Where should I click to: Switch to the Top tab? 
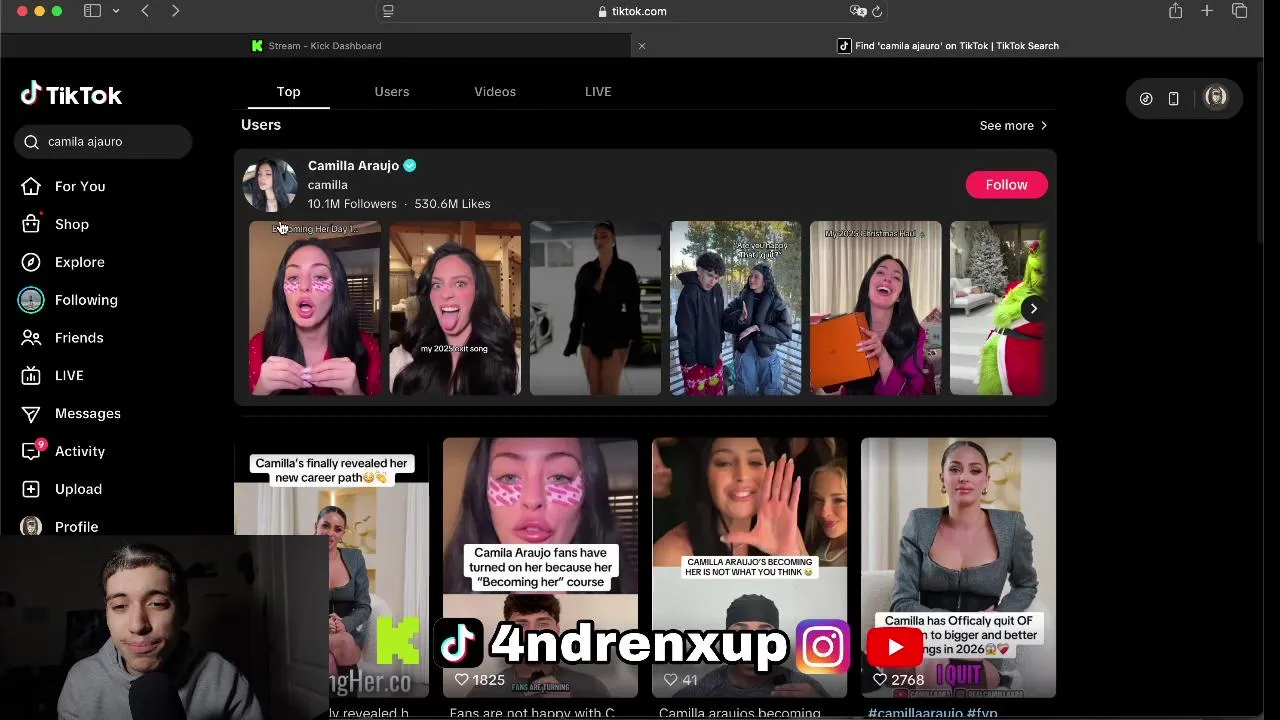coord(288,91)
